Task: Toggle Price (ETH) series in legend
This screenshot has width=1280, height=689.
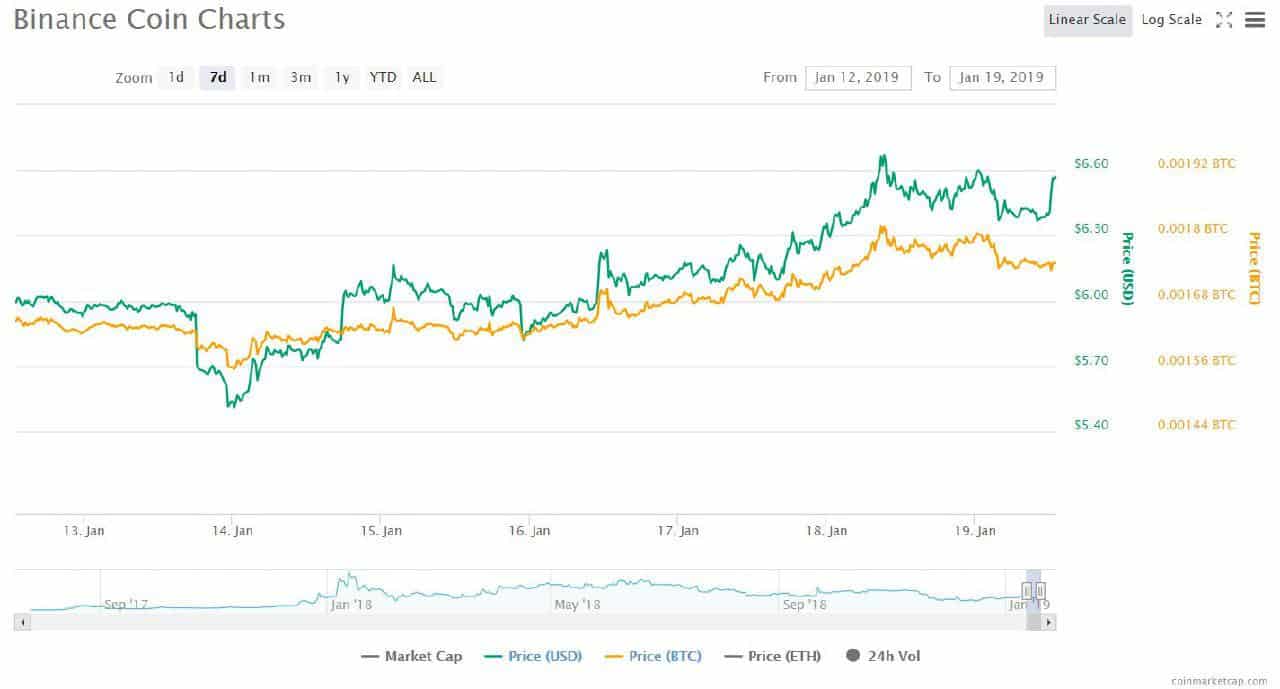Action: click(x=773, y=656)
